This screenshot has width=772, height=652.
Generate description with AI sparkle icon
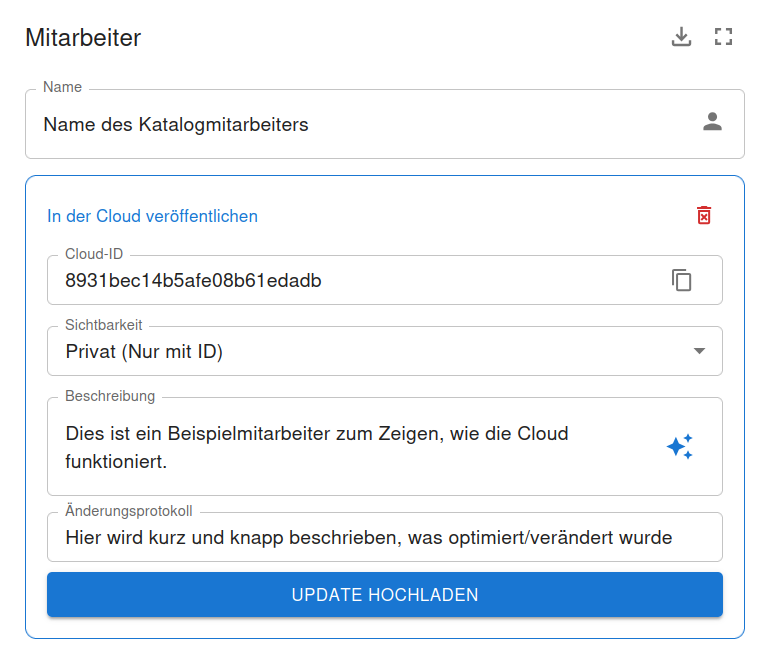(x=680, y=447)
